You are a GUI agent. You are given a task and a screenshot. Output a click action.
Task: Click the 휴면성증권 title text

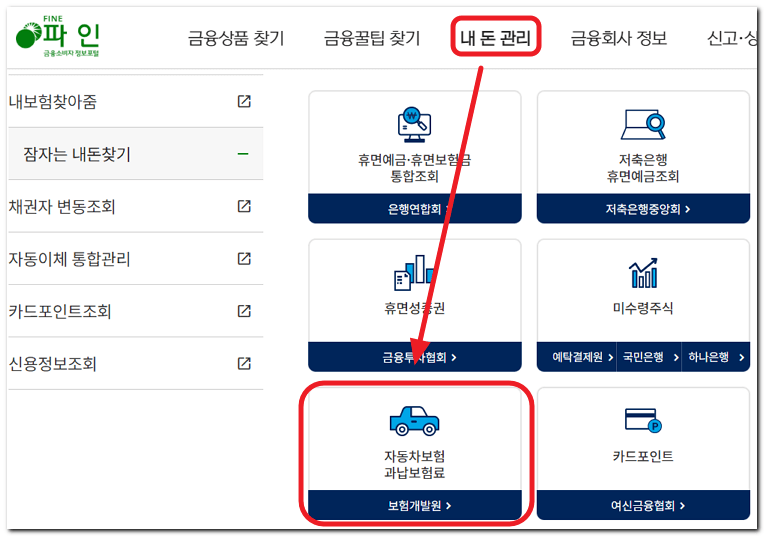pyautogui.click(x=414, y=308)
